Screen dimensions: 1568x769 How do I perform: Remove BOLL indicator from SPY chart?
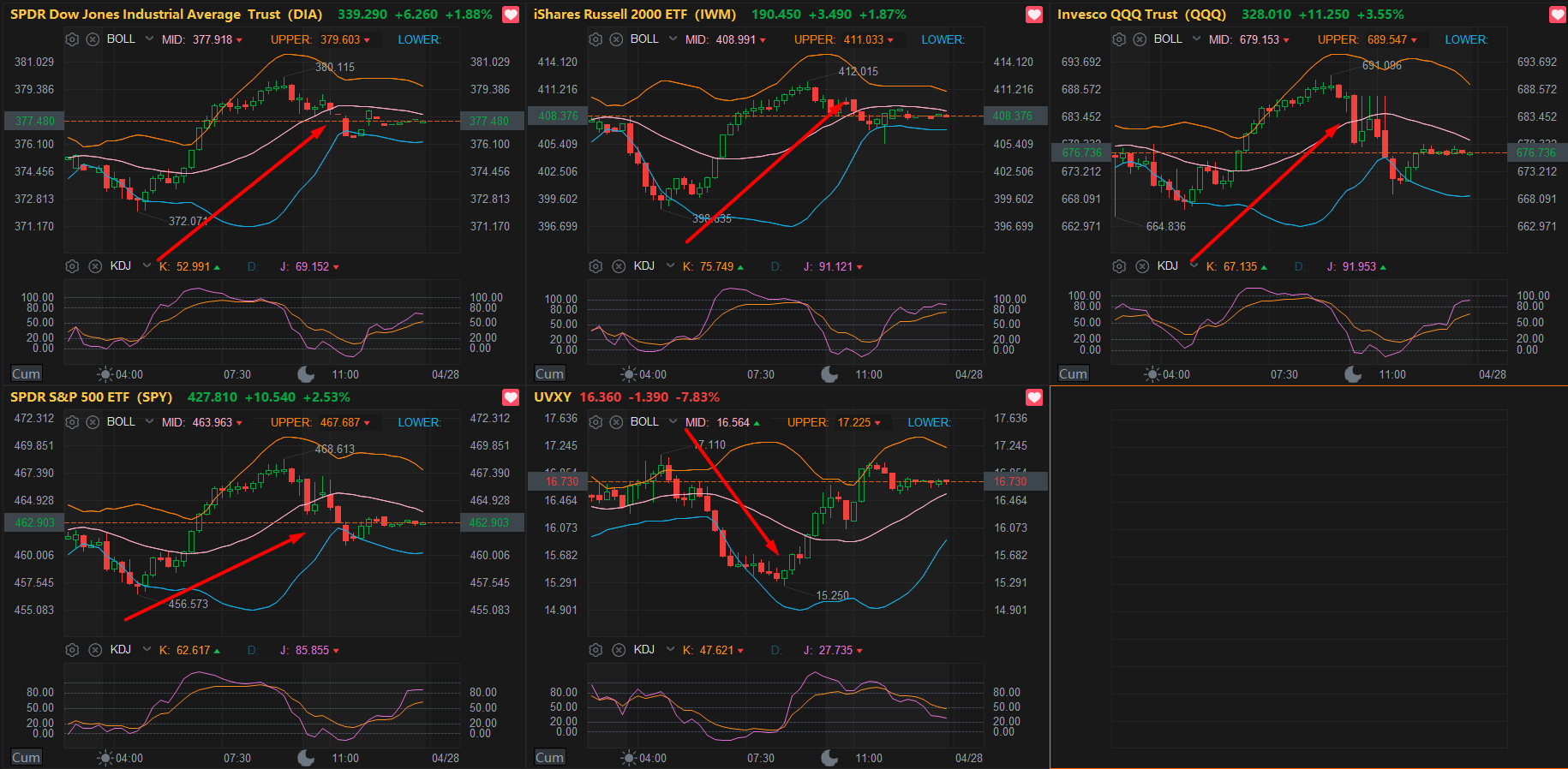point(93,422)
